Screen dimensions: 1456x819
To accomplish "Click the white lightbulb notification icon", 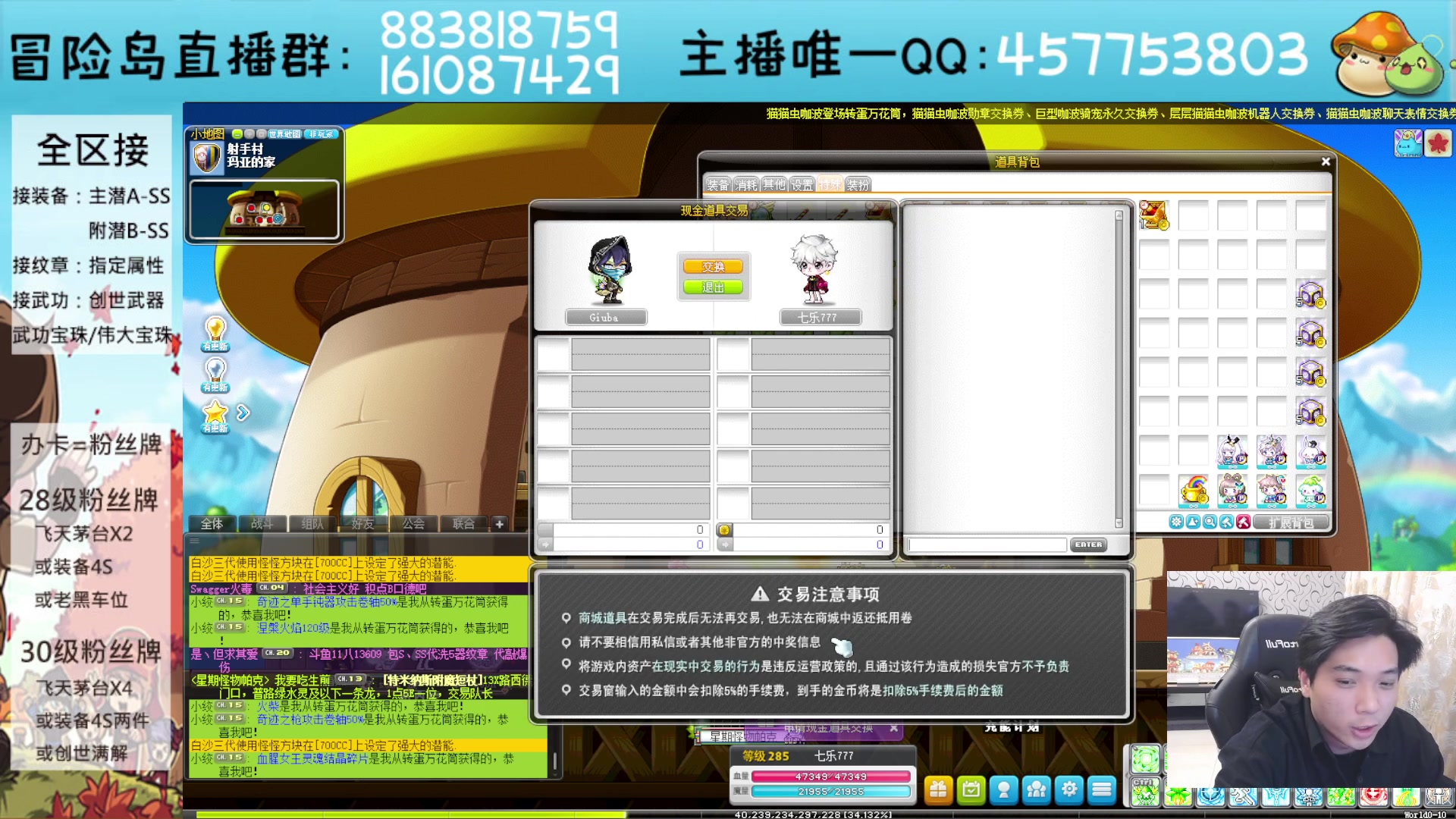I will click(215, 374).
